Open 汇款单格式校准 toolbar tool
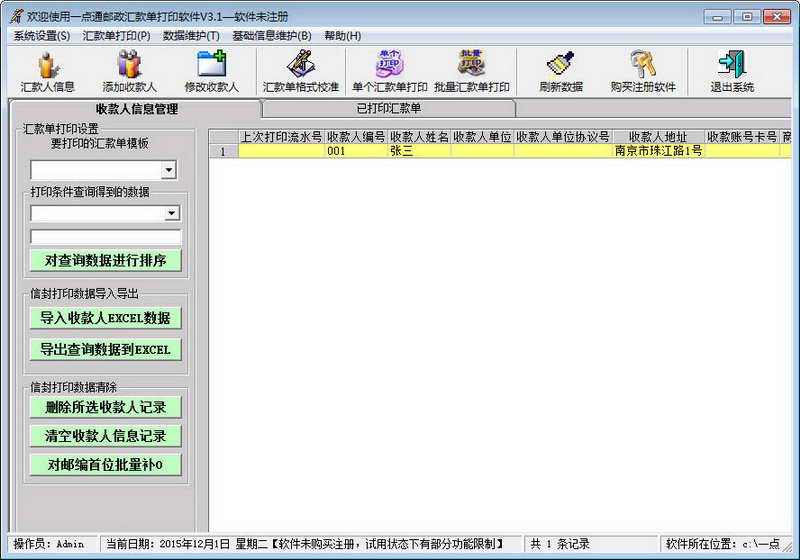 coord(301,71)
